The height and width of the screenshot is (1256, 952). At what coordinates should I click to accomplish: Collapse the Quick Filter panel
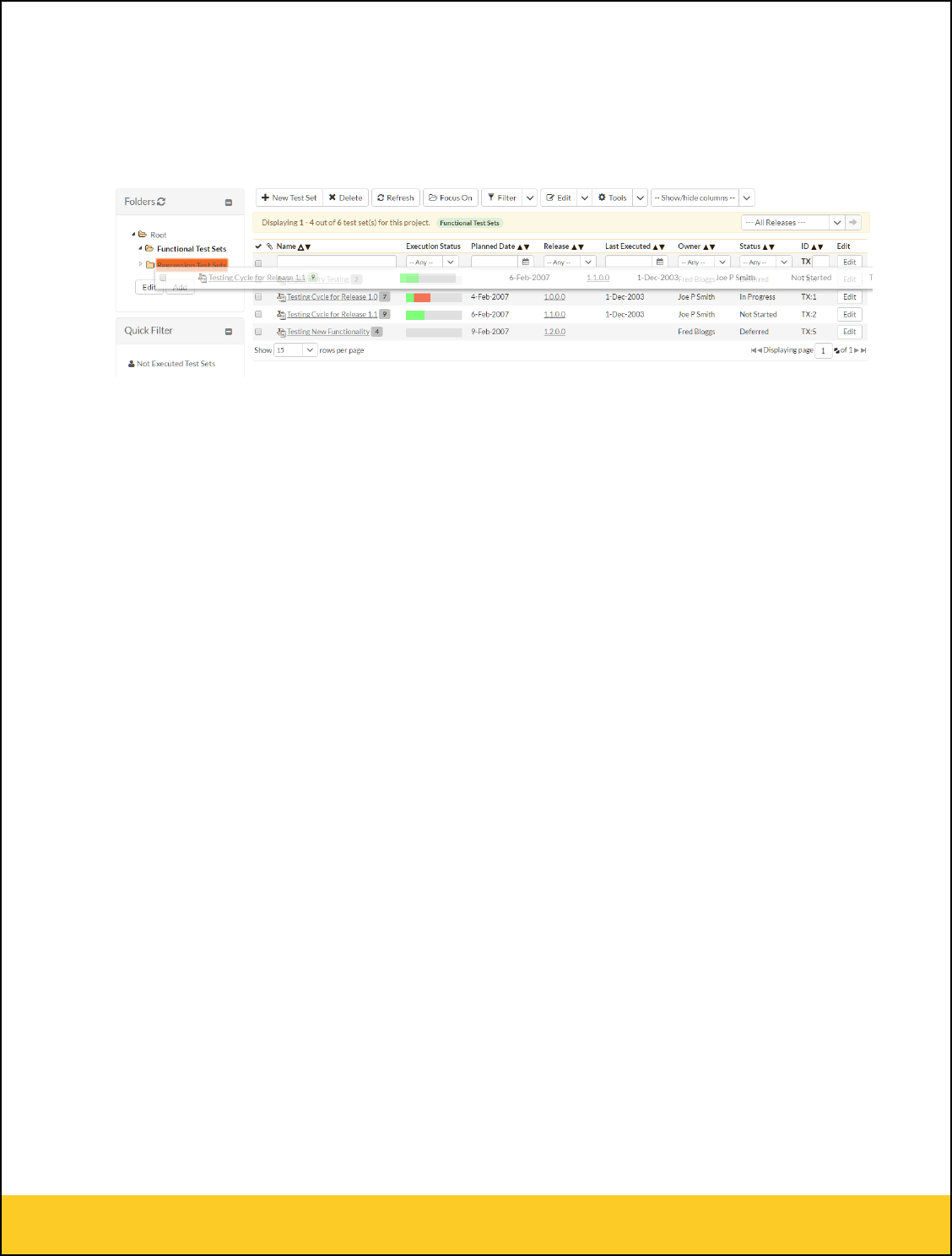tap(228, 332)
